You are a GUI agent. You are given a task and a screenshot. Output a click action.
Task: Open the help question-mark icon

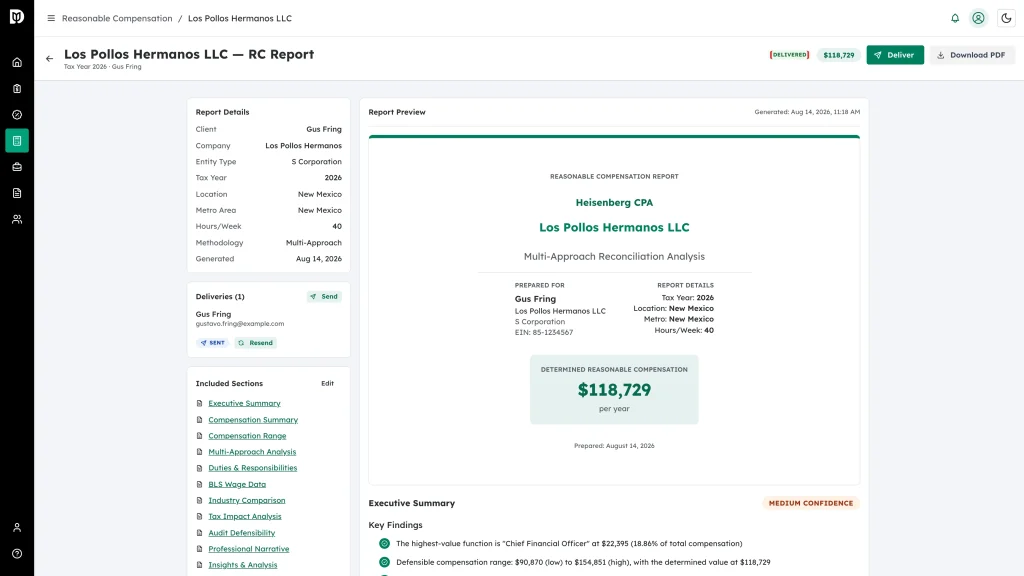[x=17, y=554]
